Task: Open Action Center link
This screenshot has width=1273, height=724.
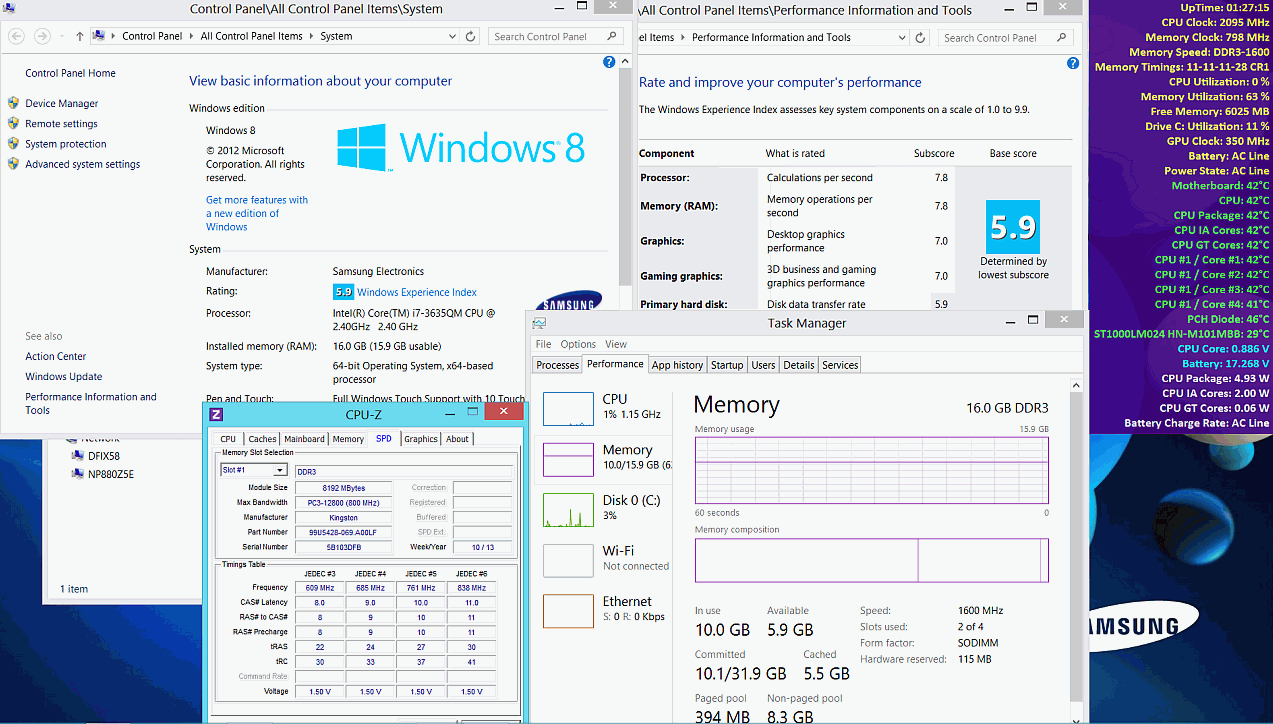Action: pos(55,356)
